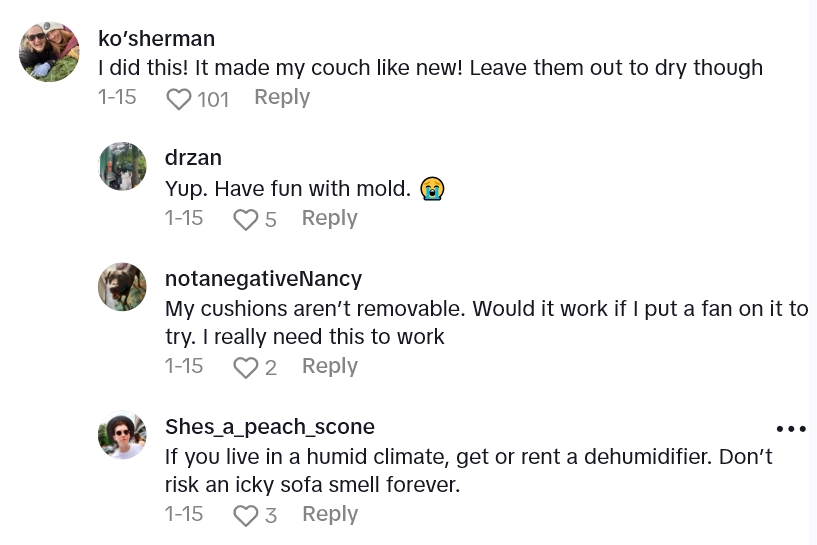This screenshot has width=817, height=545.
Task: Open ko'sherman's profile picture
Action: tap(49, 52)
